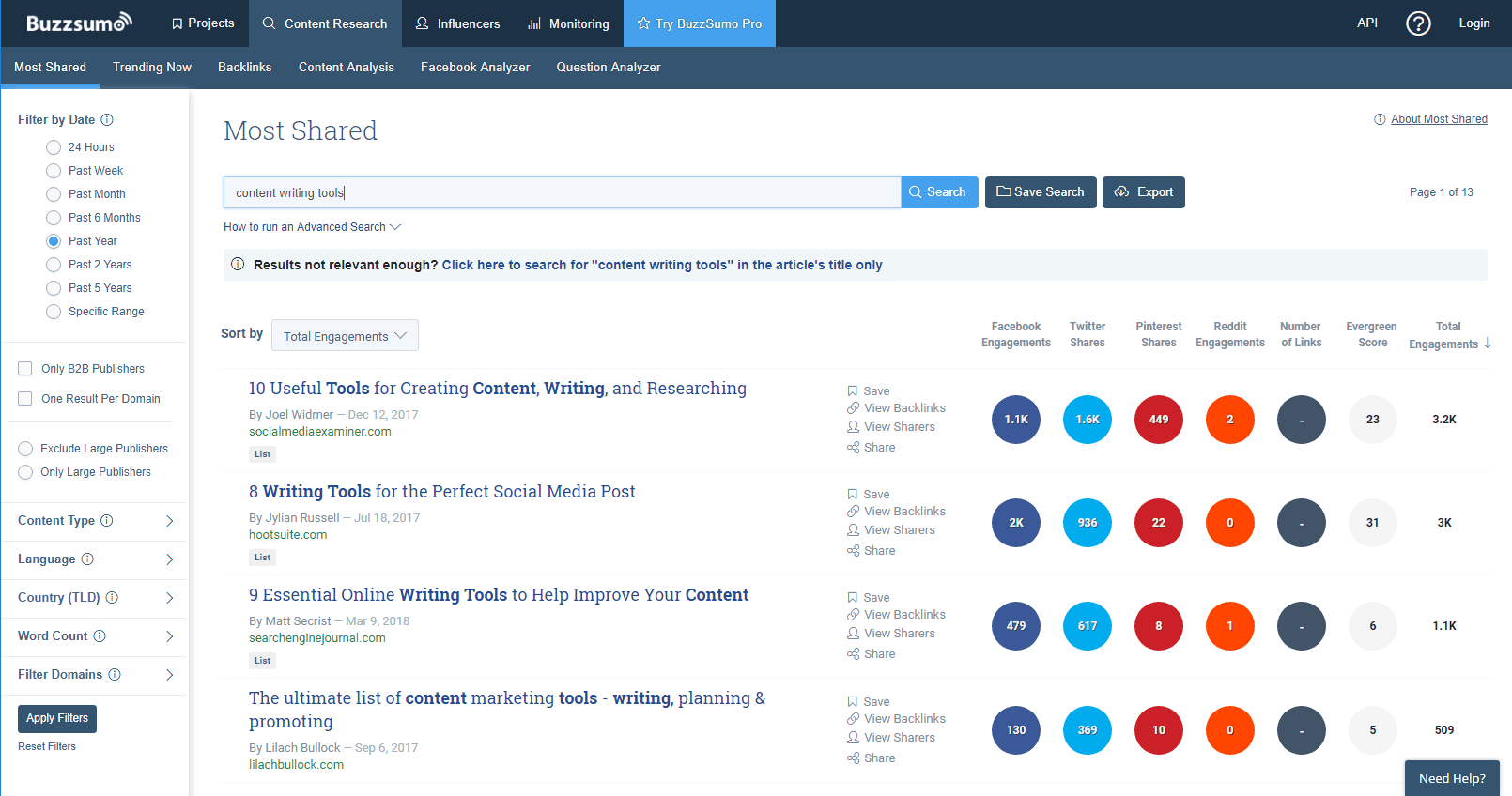Viewport: 1512px width, 796px height.
Task: Select the Specific Range date option
Action: (x=54, y=312)
